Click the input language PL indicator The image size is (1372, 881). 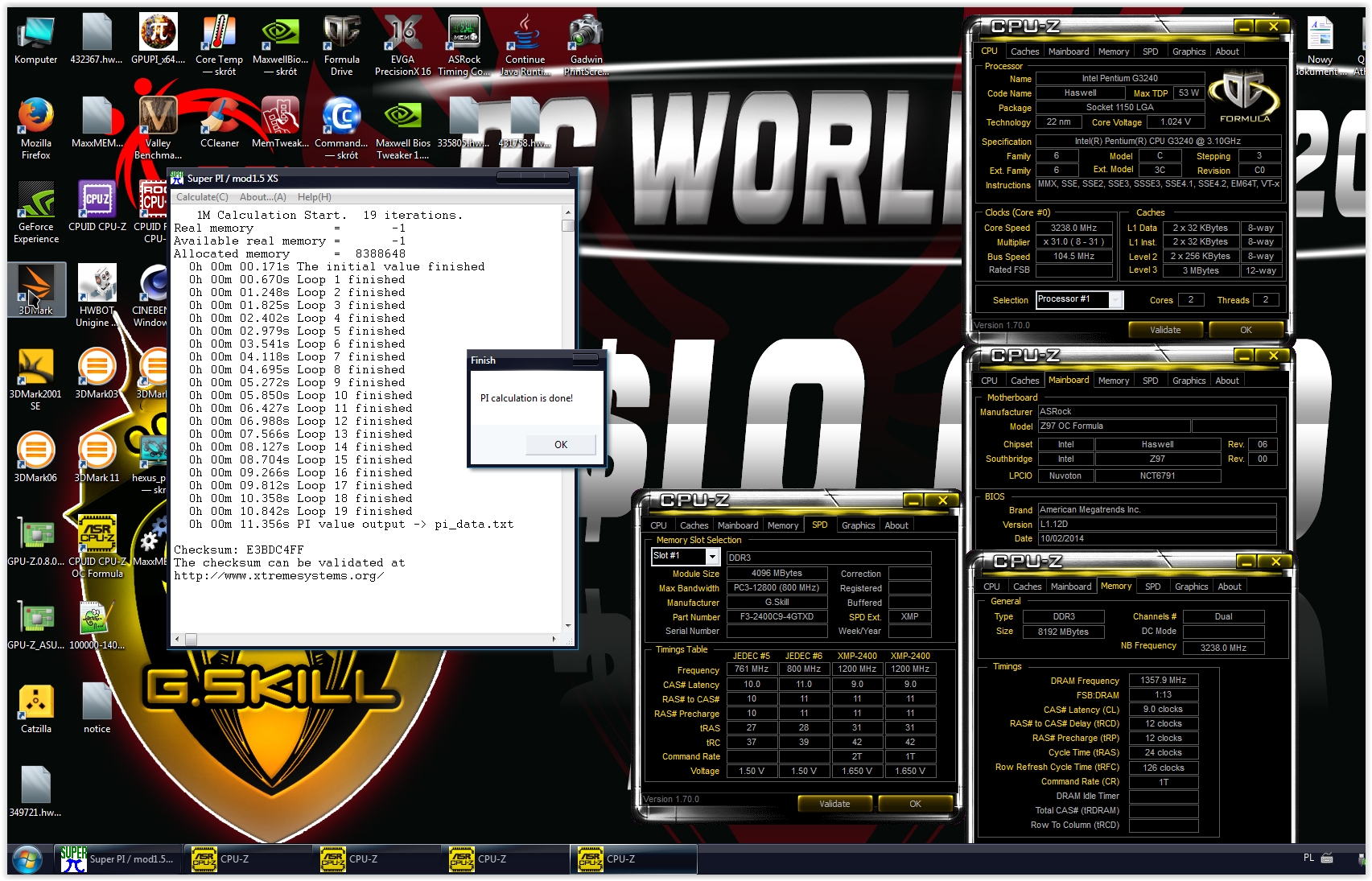click(1308, 858)
